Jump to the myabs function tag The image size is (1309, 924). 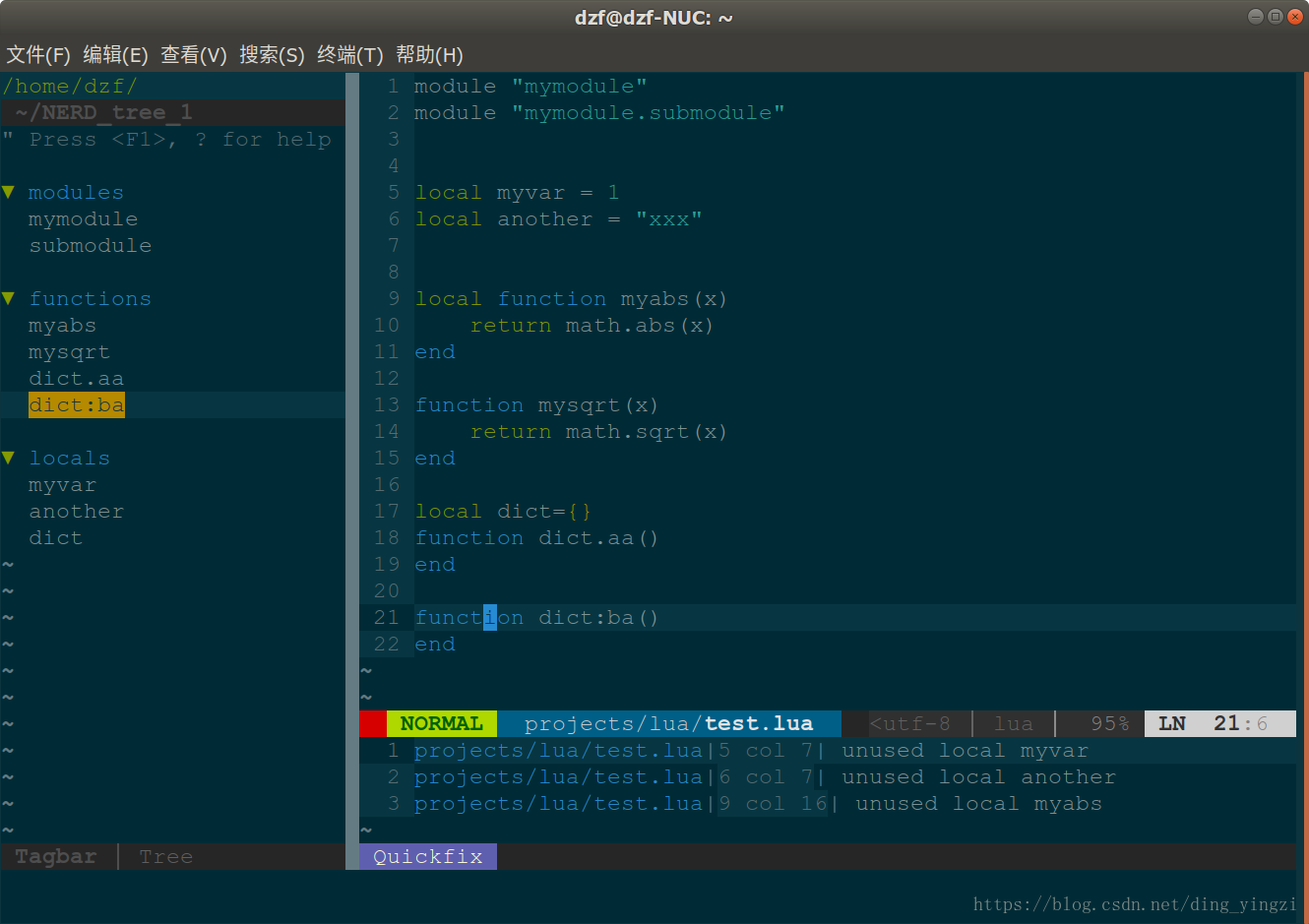[x=62, y=326]
